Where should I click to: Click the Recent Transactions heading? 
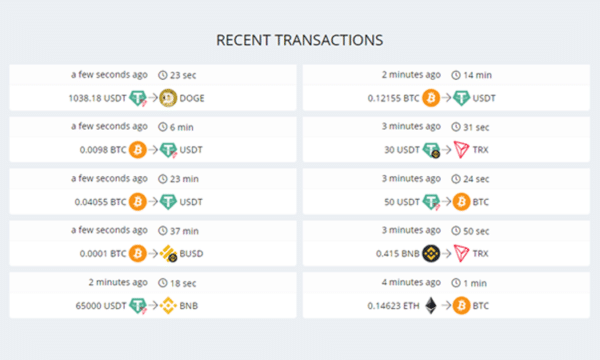pyautogui.click(x=300, y=40)
